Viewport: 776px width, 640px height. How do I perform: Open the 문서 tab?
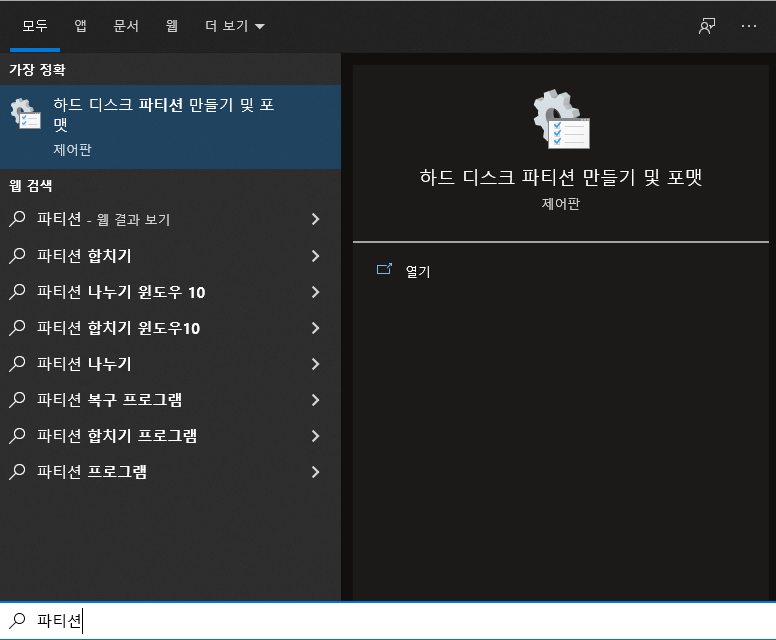(126, 26)
